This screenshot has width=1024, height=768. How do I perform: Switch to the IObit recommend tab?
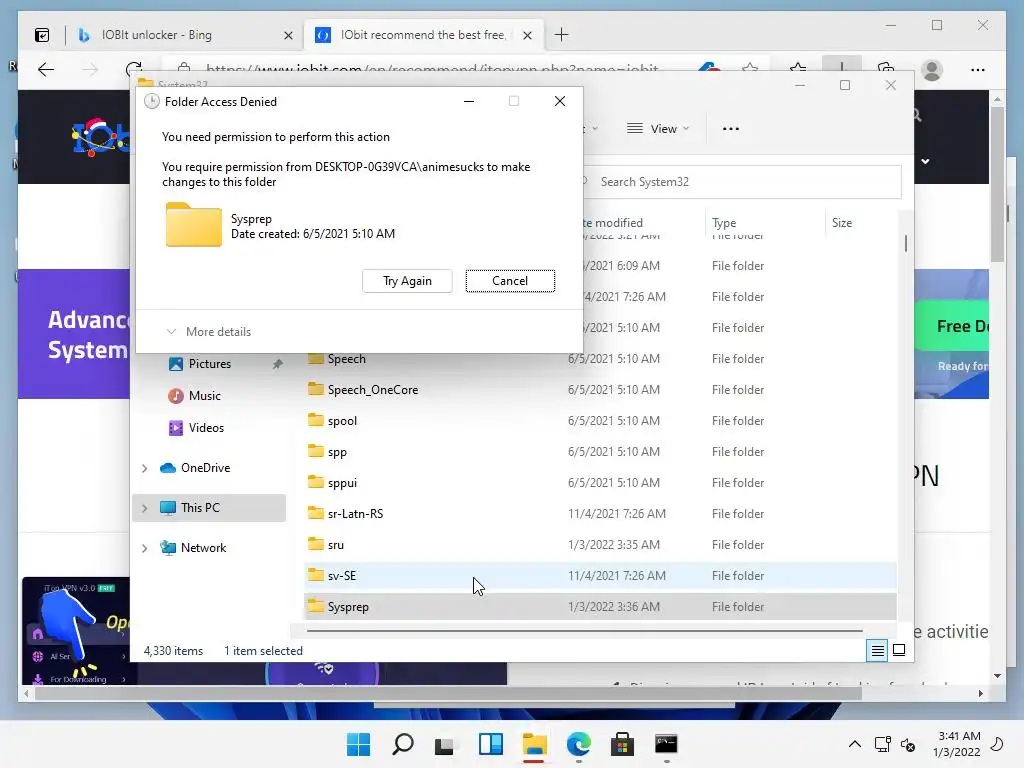point(423,35)
